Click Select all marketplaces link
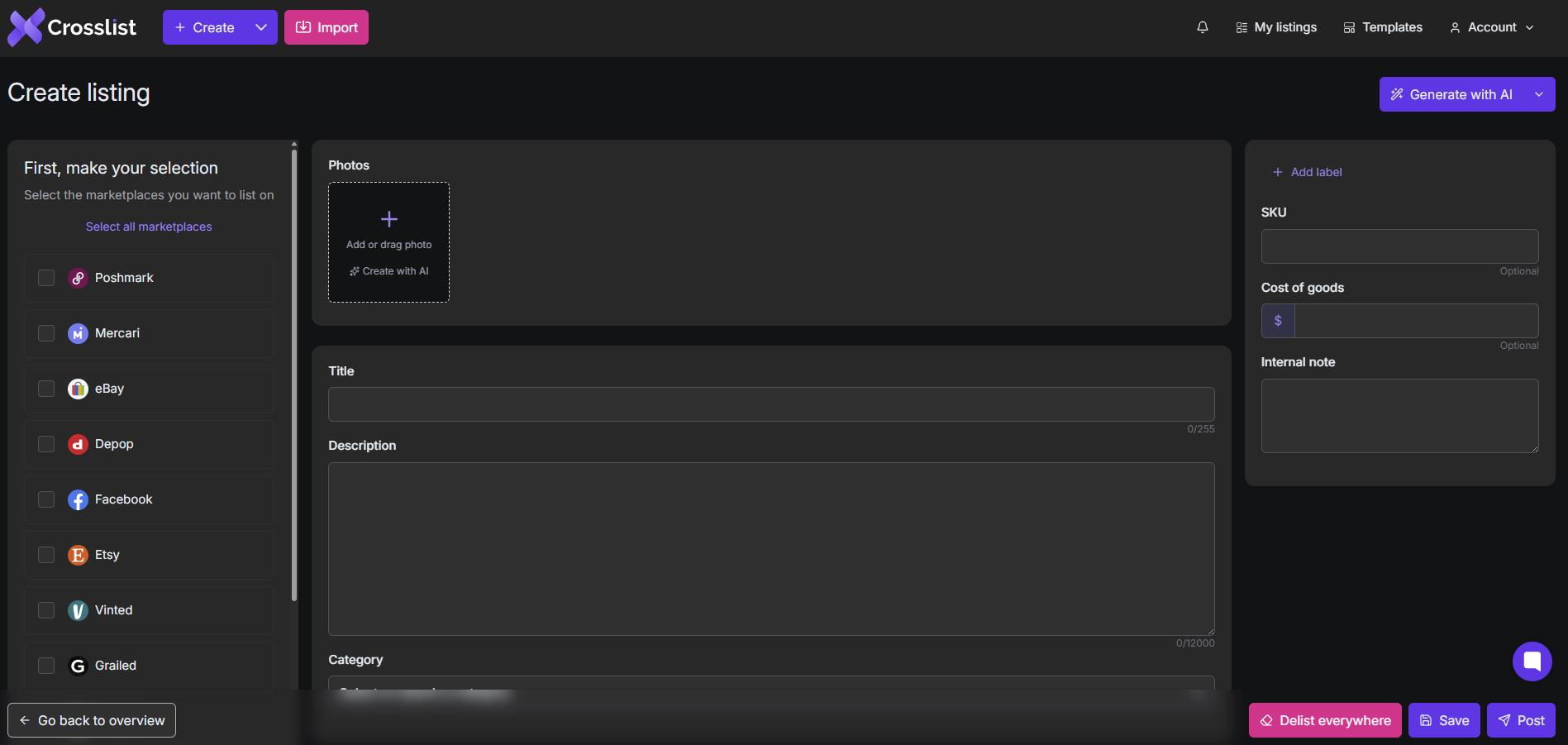Image resolution: width=1568 pixels, height=745 pixels. [x=149, y=227]
